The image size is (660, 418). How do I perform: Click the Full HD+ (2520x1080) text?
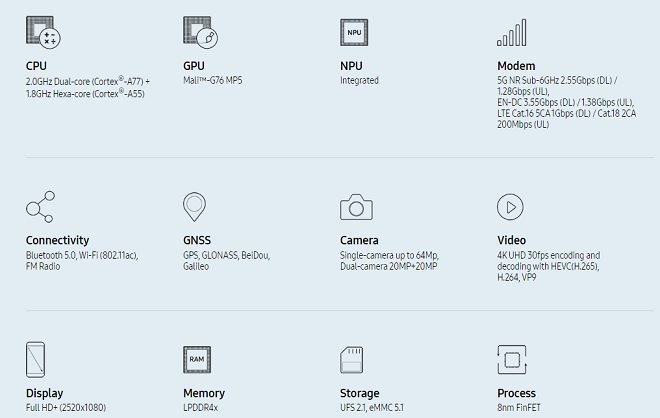(66, 408)
